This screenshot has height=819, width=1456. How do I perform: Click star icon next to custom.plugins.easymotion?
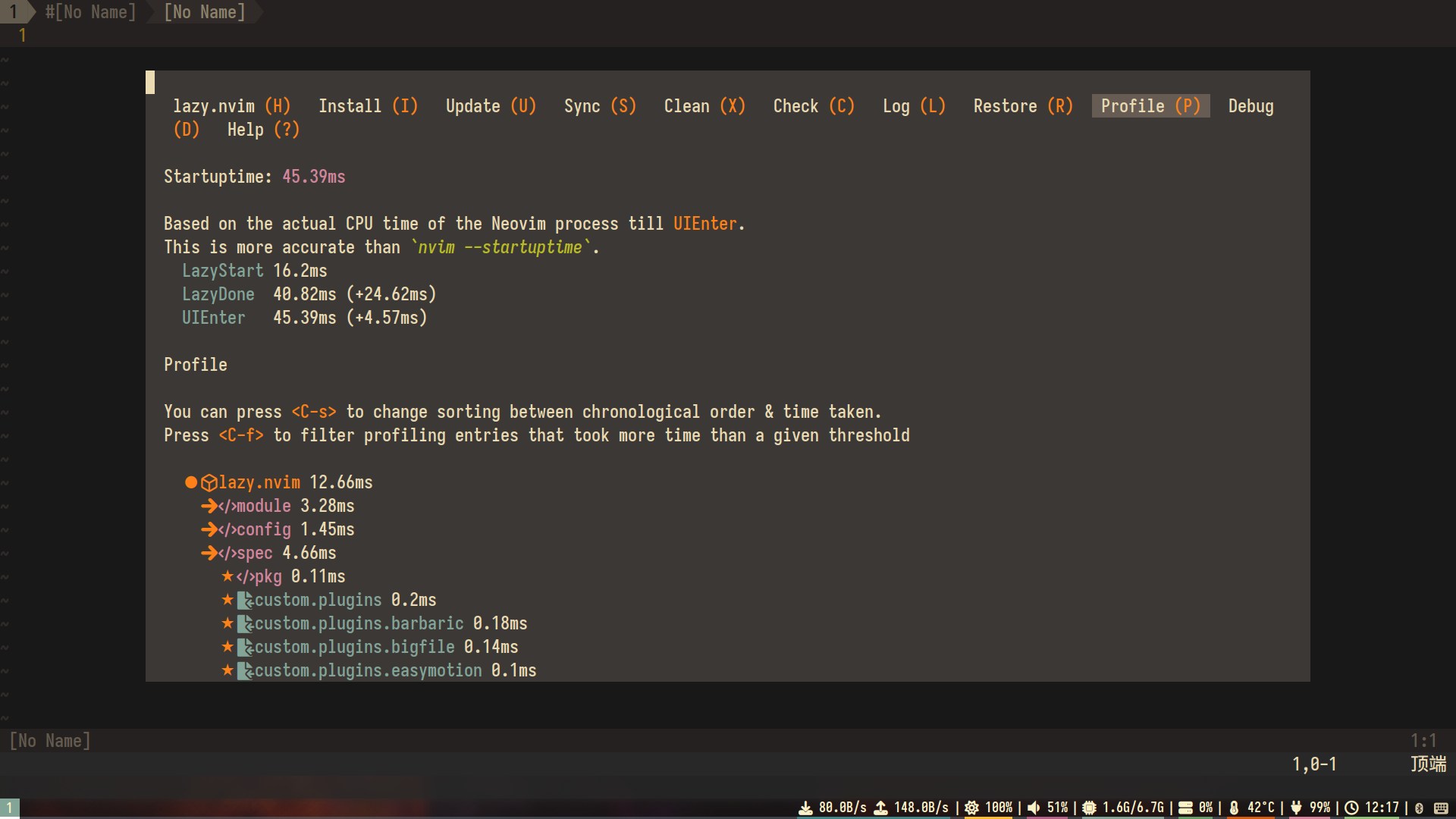click(x=227, y=670)
